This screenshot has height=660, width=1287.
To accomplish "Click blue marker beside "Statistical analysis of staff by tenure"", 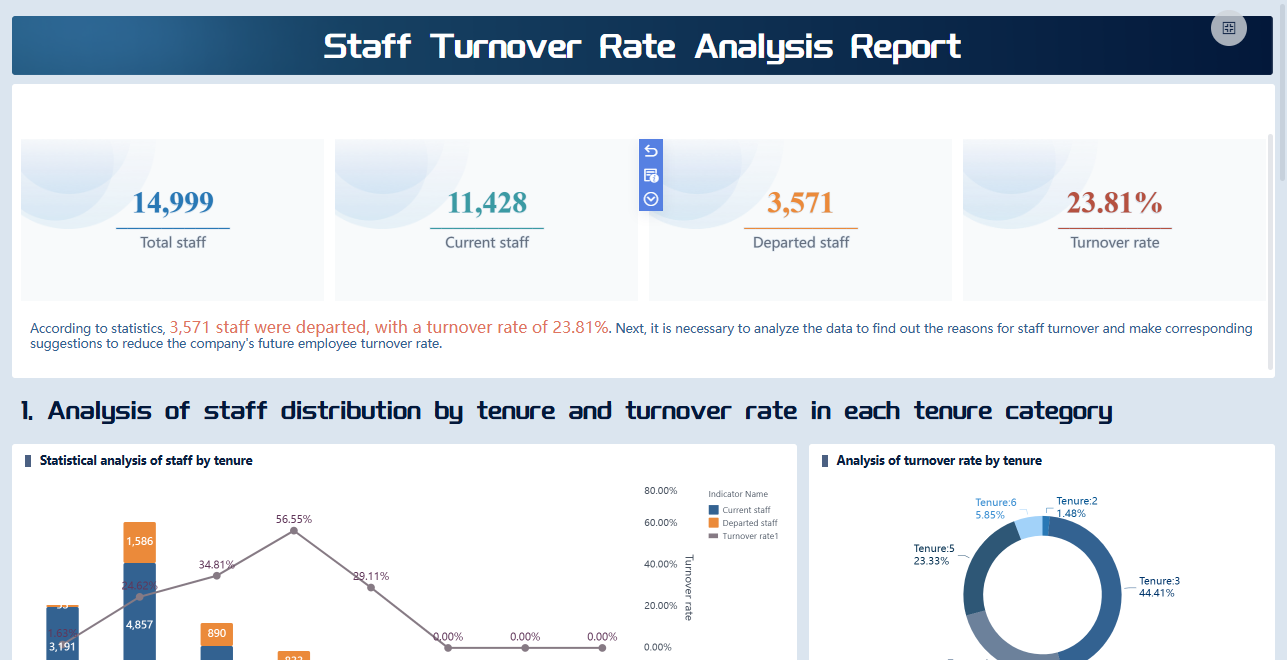I will [x=26, y=460].
